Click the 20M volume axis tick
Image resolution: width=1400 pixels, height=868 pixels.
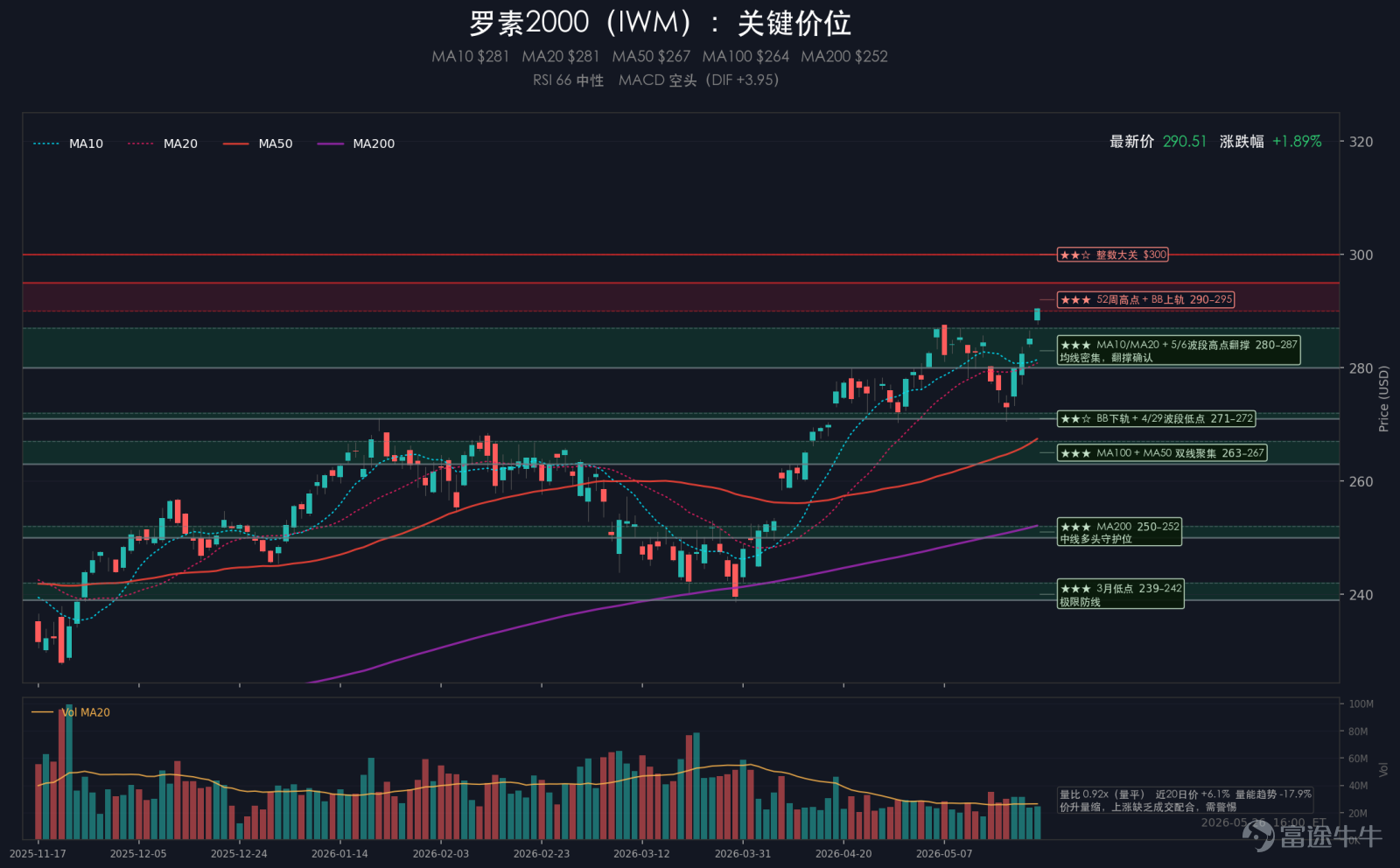point(1358,813)
